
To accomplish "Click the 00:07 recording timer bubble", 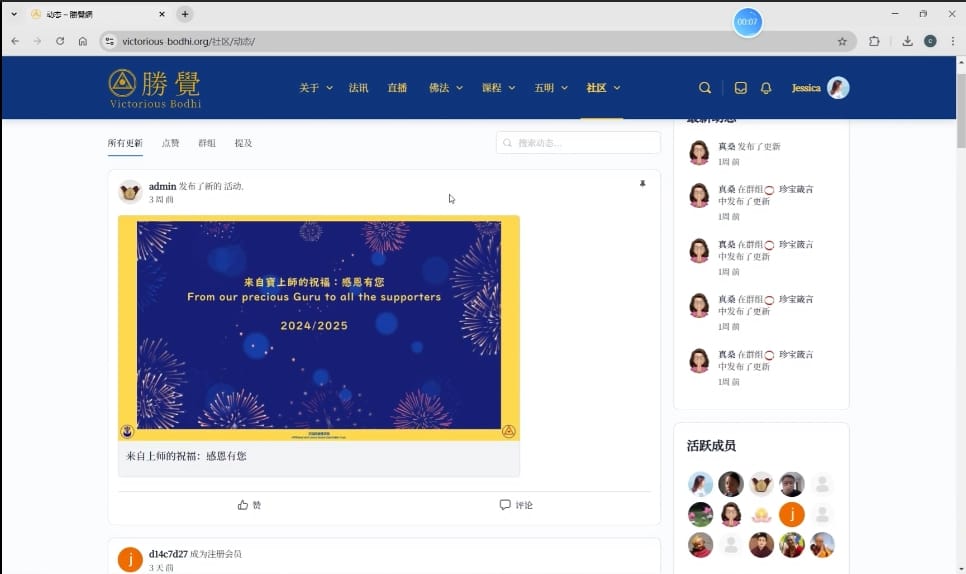I will tap(747, 22).
